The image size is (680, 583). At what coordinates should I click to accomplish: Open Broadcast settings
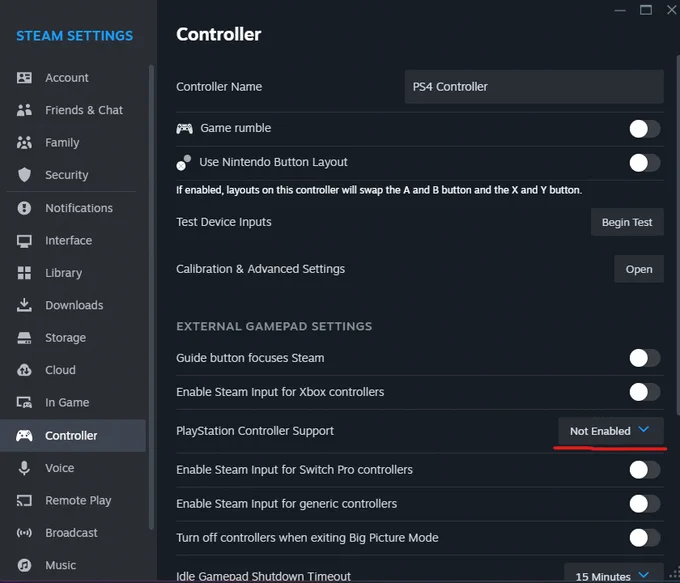pos(73,533)
